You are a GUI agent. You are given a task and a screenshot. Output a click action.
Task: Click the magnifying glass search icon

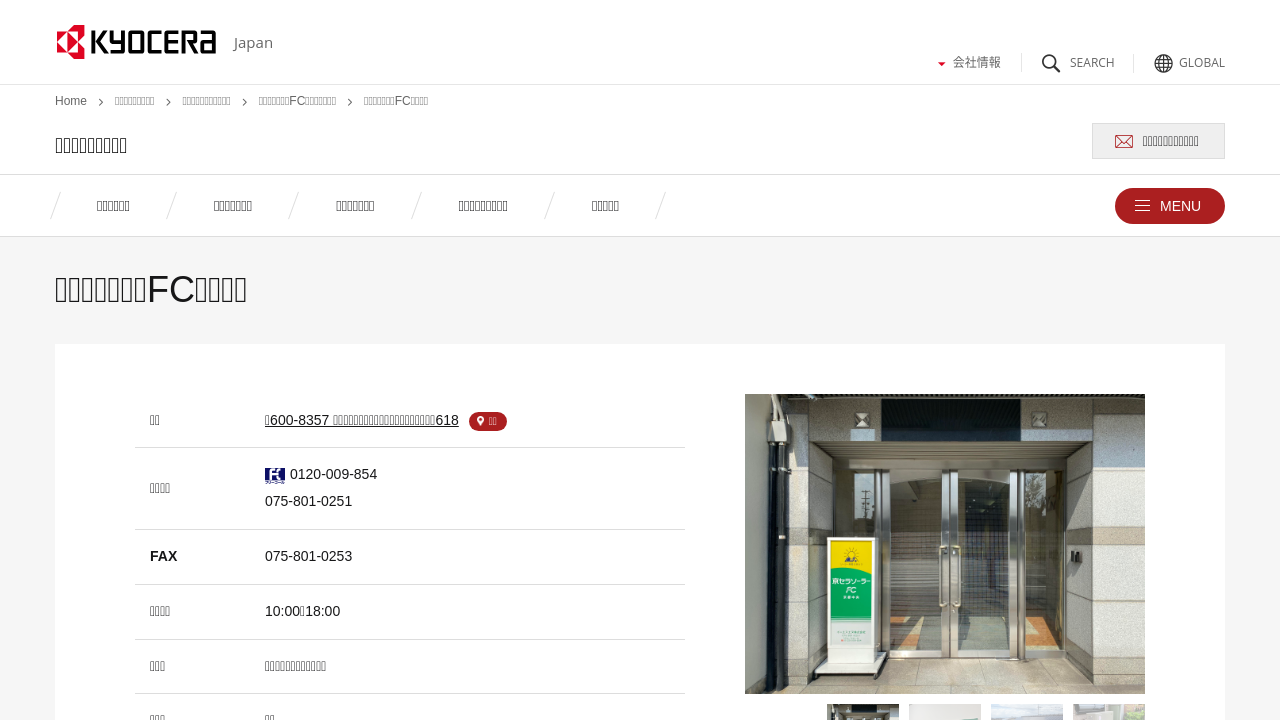click(x=1051, y=63)
